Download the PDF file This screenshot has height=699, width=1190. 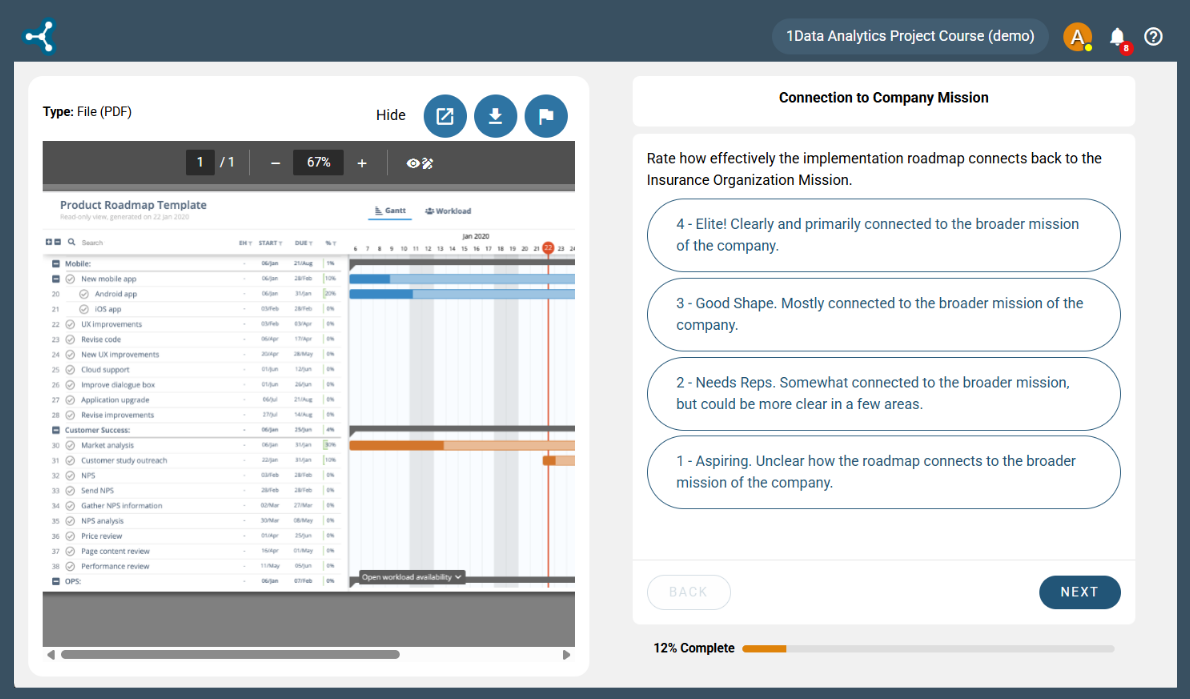(x=495, y=116)
